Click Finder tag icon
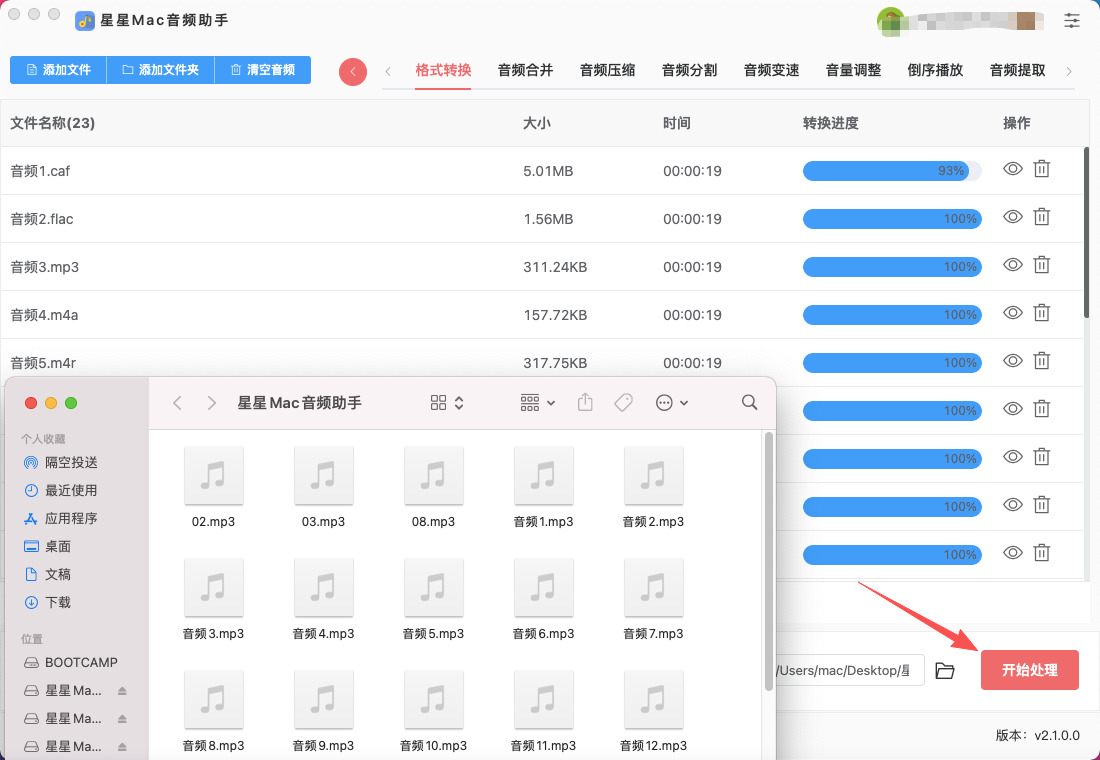1100x760 pixels. point(623,402)
